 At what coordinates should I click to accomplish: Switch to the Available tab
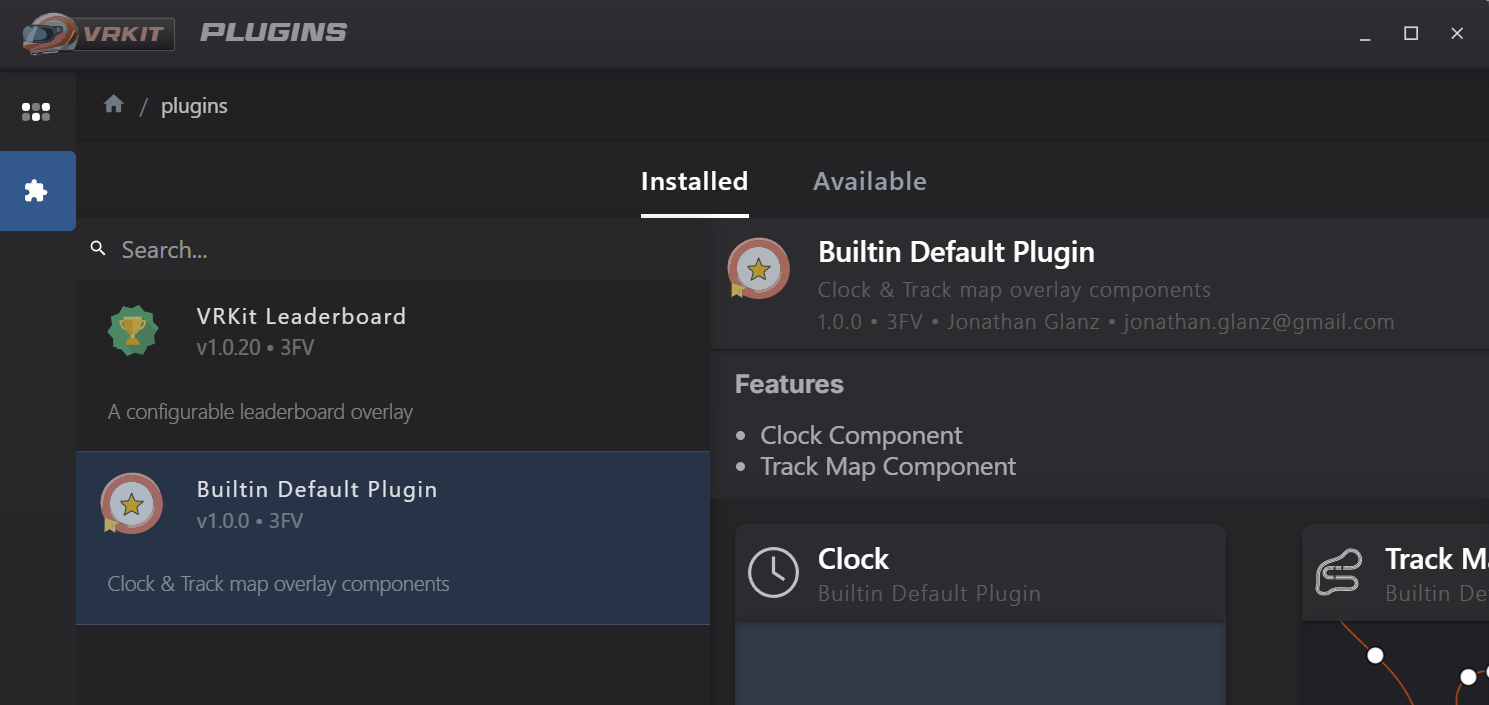[870, 181]
